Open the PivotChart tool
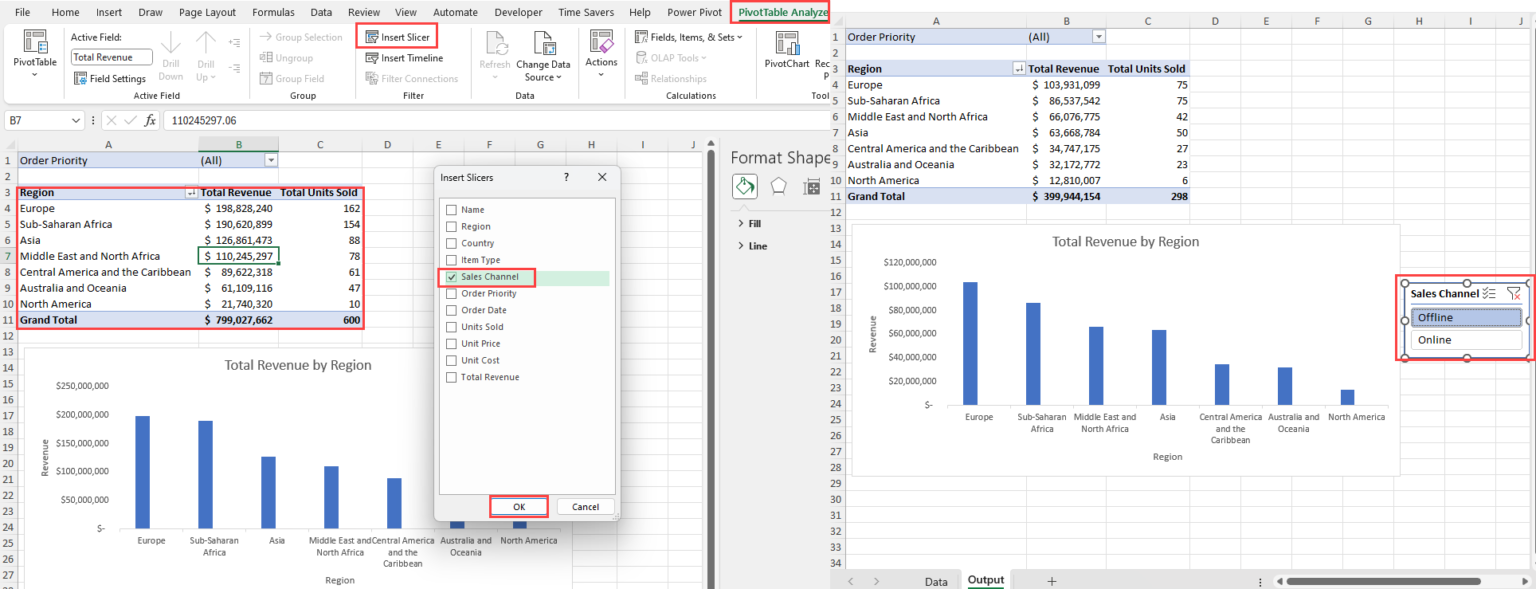Screen dimensions: 1536x589 (x=787, y=45)
